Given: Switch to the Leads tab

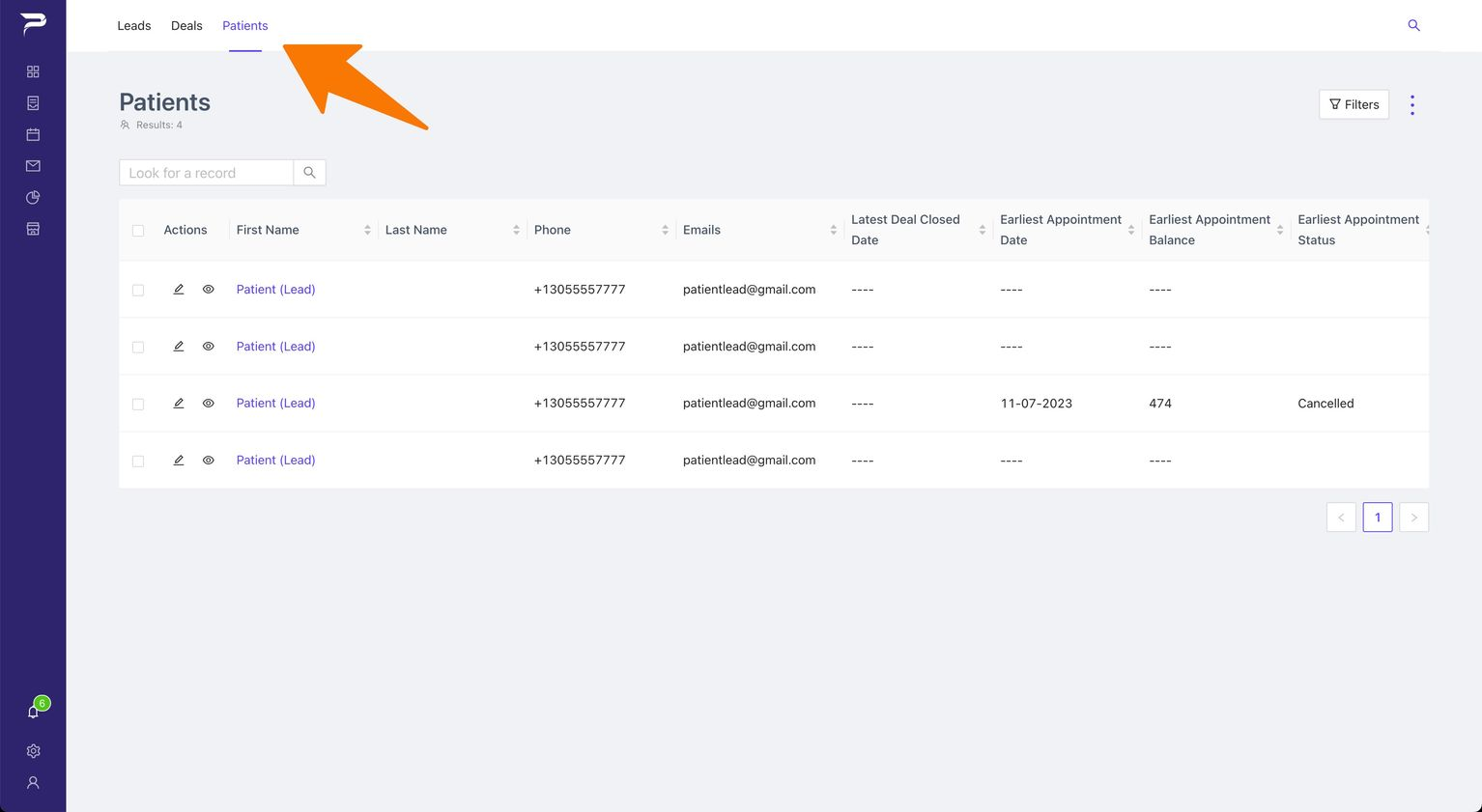Looking at the screenshot, I should click(134, 26).
